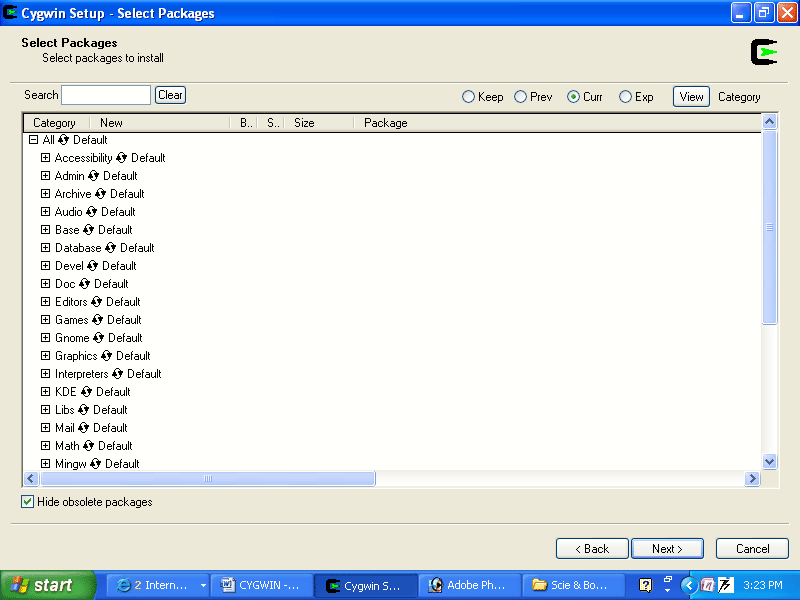This screenshot has height=600, width=800.
Task: Cycle install action icon for Graphics
Action: (x=106, y=356)
